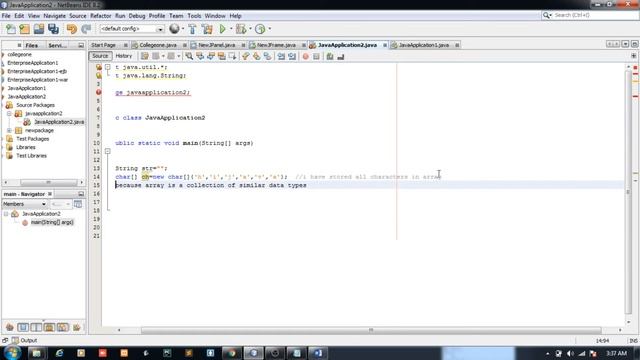
Task: Open the File menu
Action: click(x=6, y=16)
